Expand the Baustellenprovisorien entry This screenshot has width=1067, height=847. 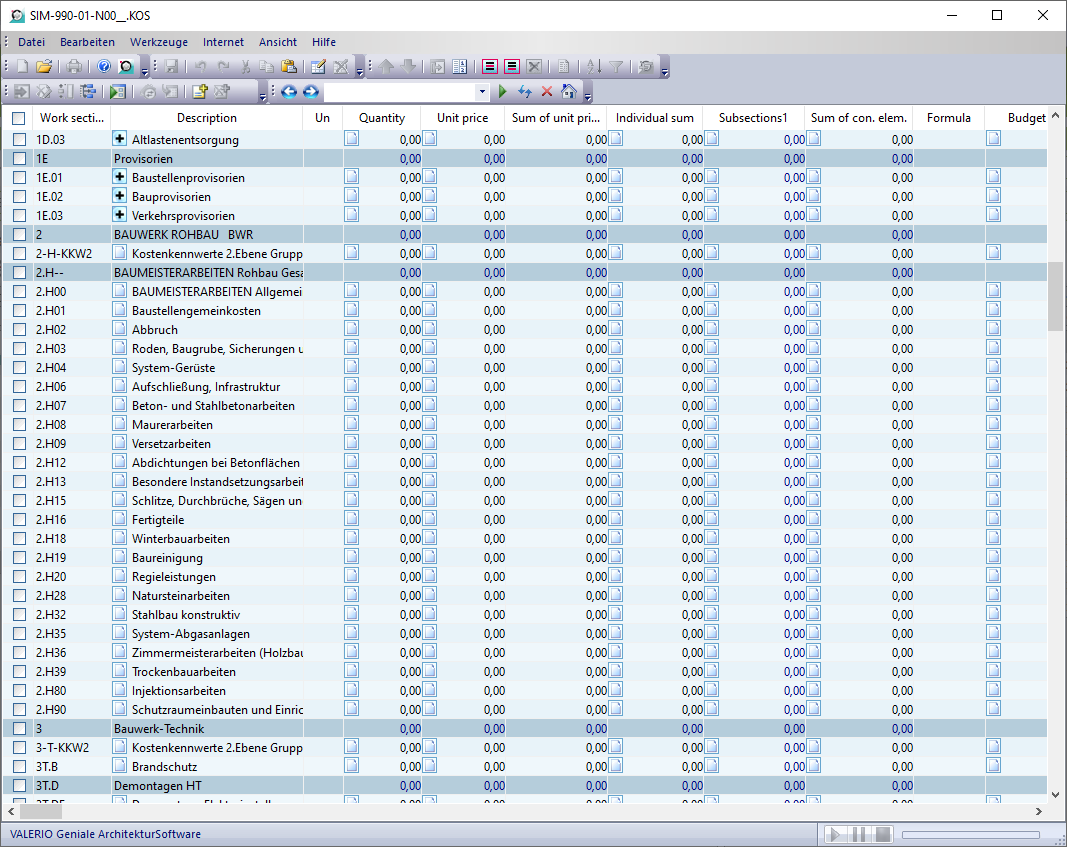pos(120,178)
